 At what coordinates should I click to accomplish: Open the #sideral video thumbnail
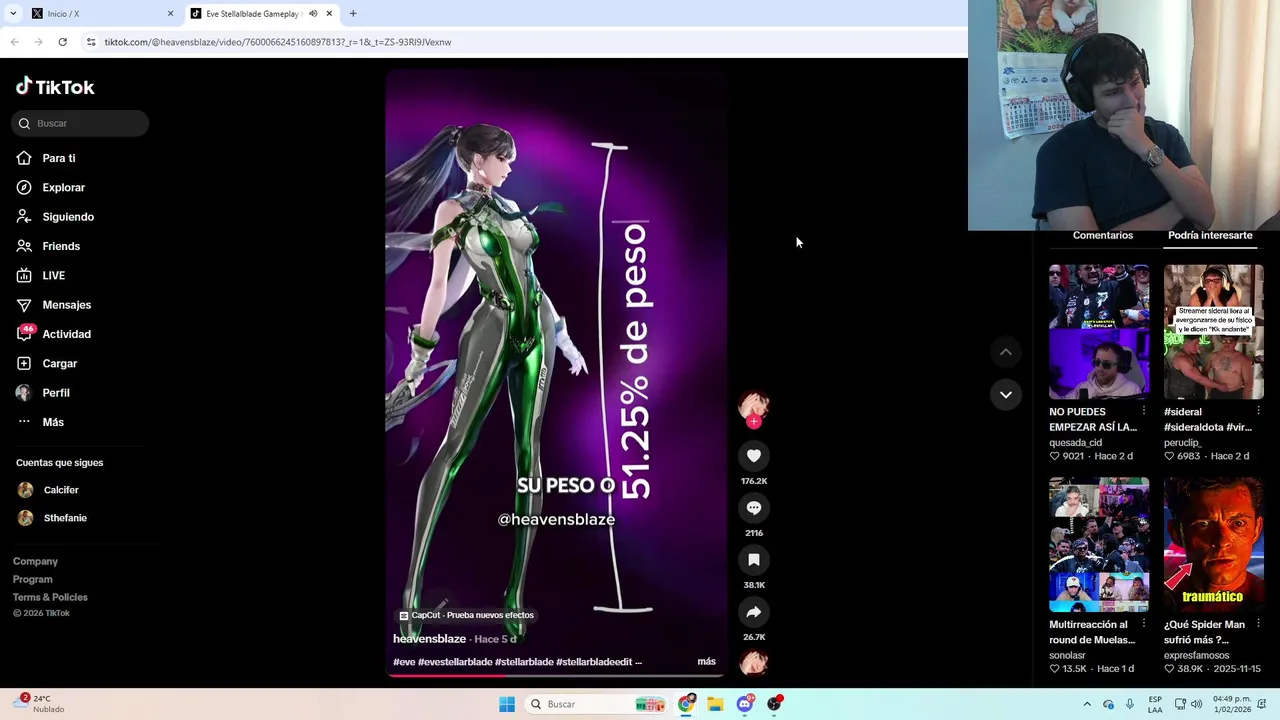tap(1214, 332)
